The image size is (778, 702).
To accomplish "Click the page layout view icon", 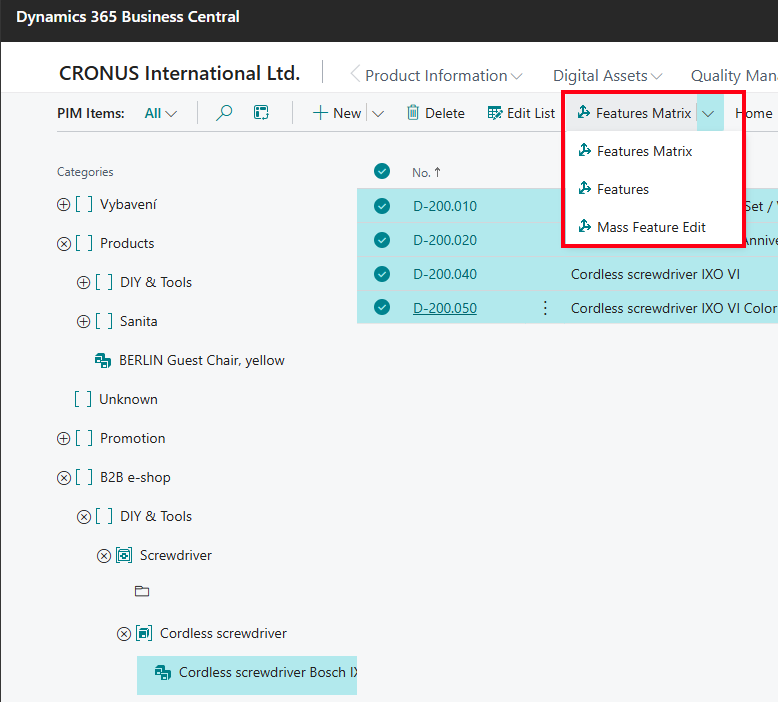I will (261, 113).
